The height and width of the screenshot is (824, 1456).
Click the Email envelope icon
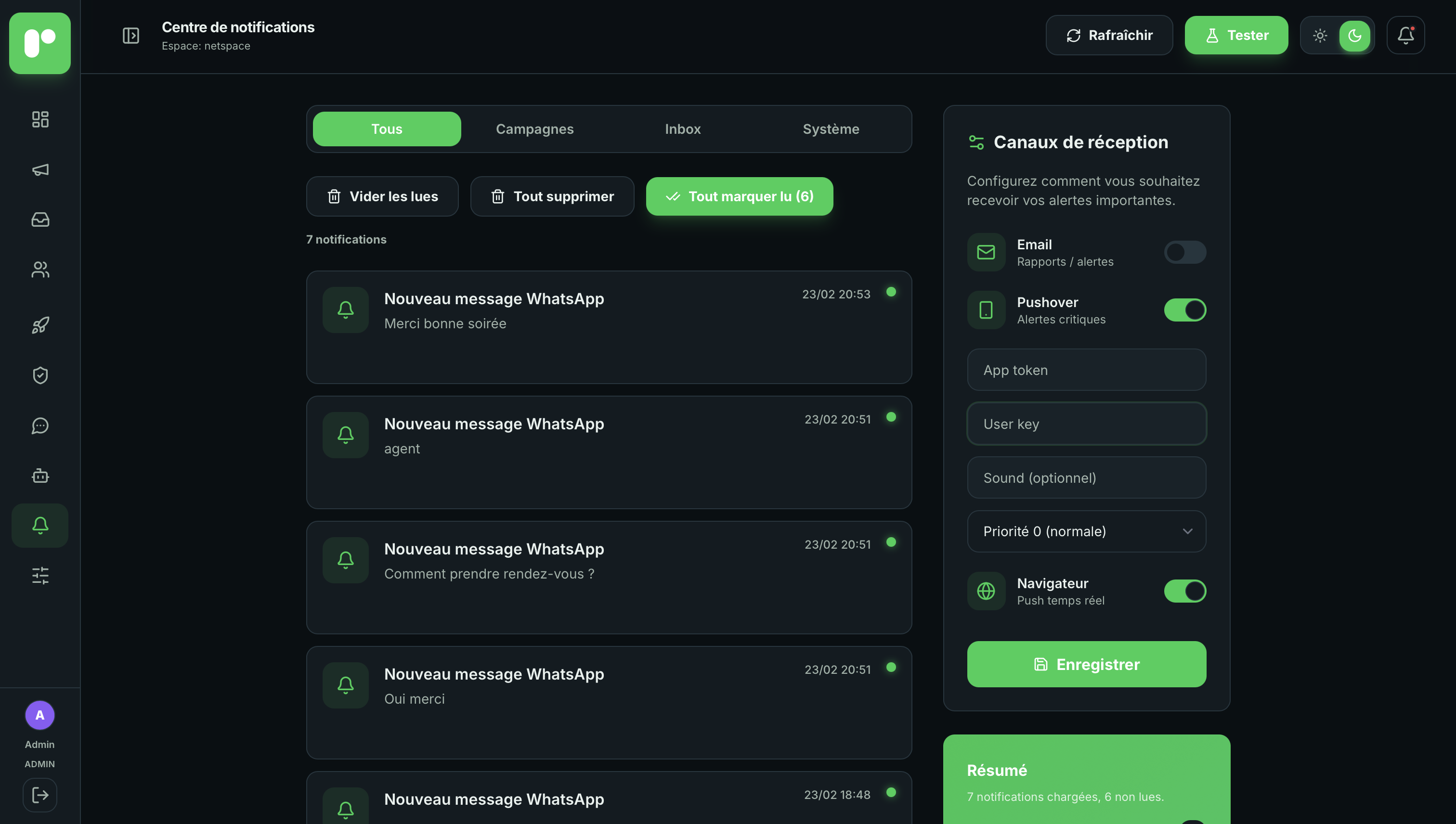[986, 252]
